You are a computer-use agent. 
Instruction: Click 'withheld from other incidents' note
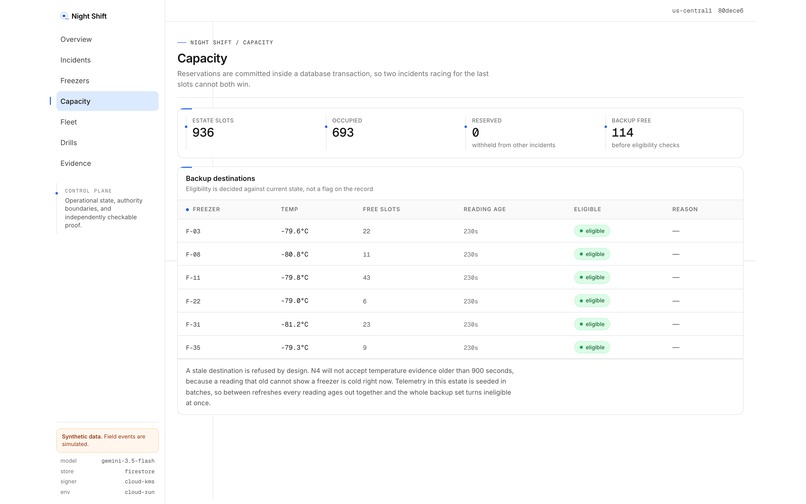click(x=514, y=145)
